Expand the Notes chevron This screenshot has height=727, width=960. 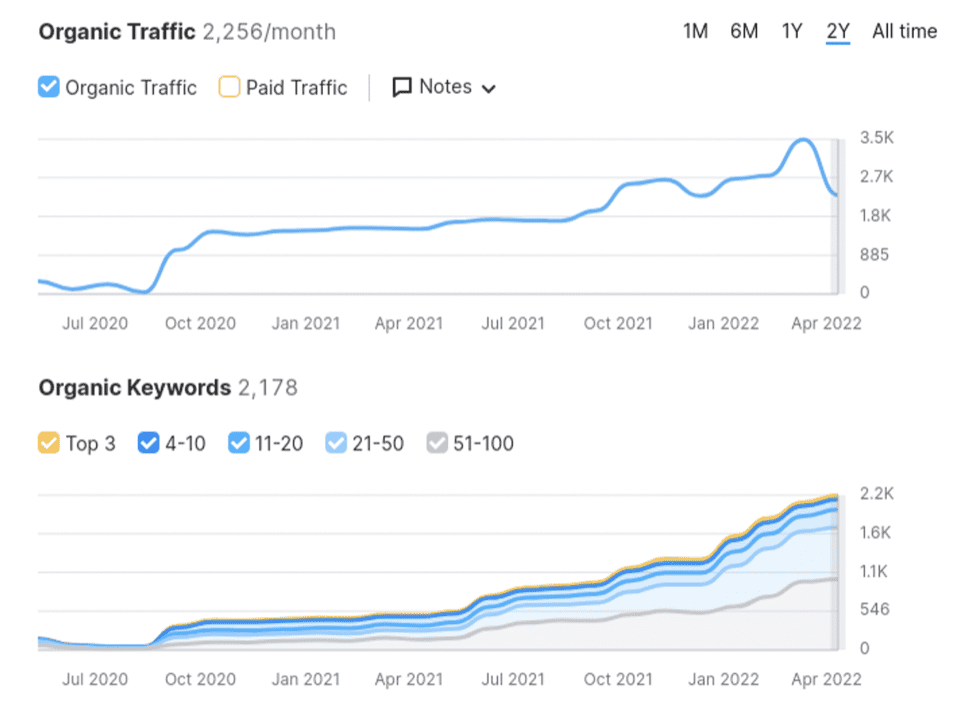pyautogui.click(x=489, y=88)
